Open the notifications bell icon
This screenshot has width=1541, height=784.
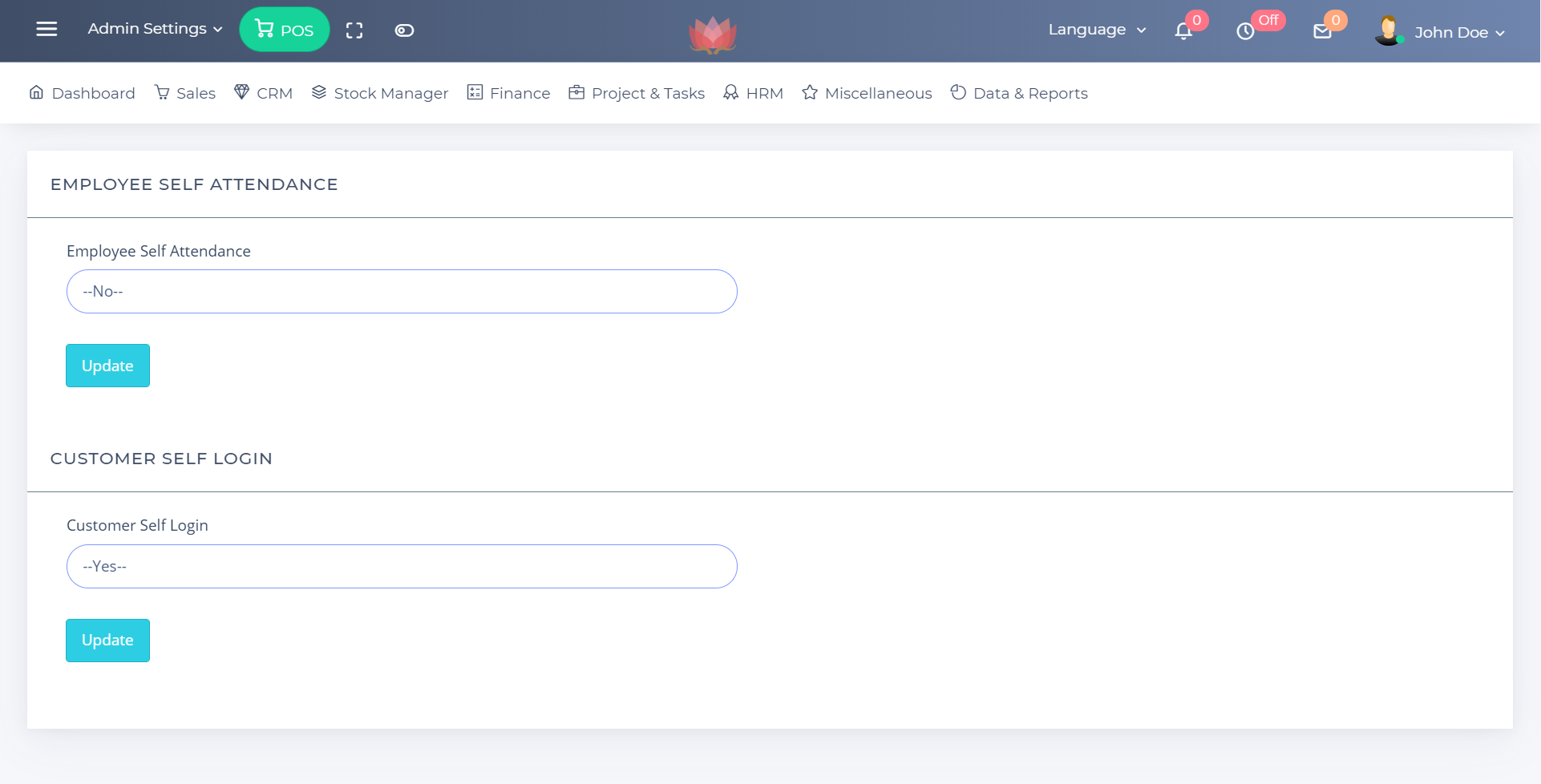pos(1183,31)
